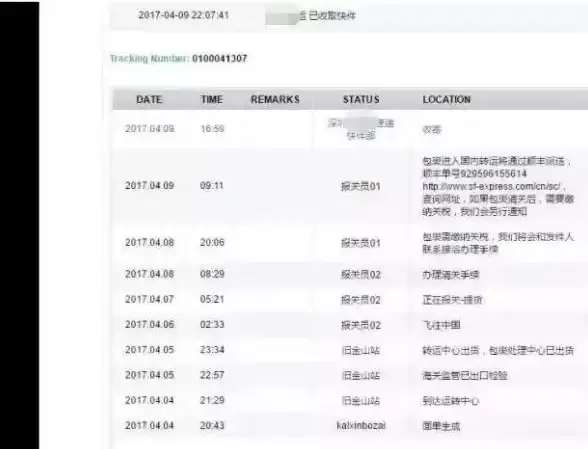The image size is (588, 449).
Task: Select date 2017.04.06
Action: pyautogui.click(x=150, y=324)
